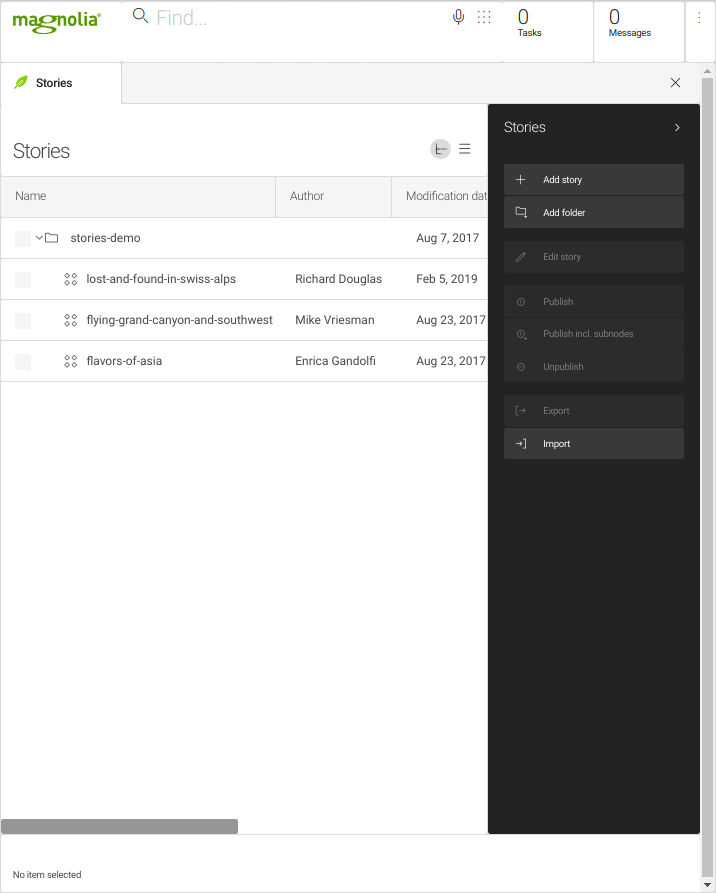Click the green leaf Stories icon
This screenshot has width=716, height=893.
click(21, 83)
